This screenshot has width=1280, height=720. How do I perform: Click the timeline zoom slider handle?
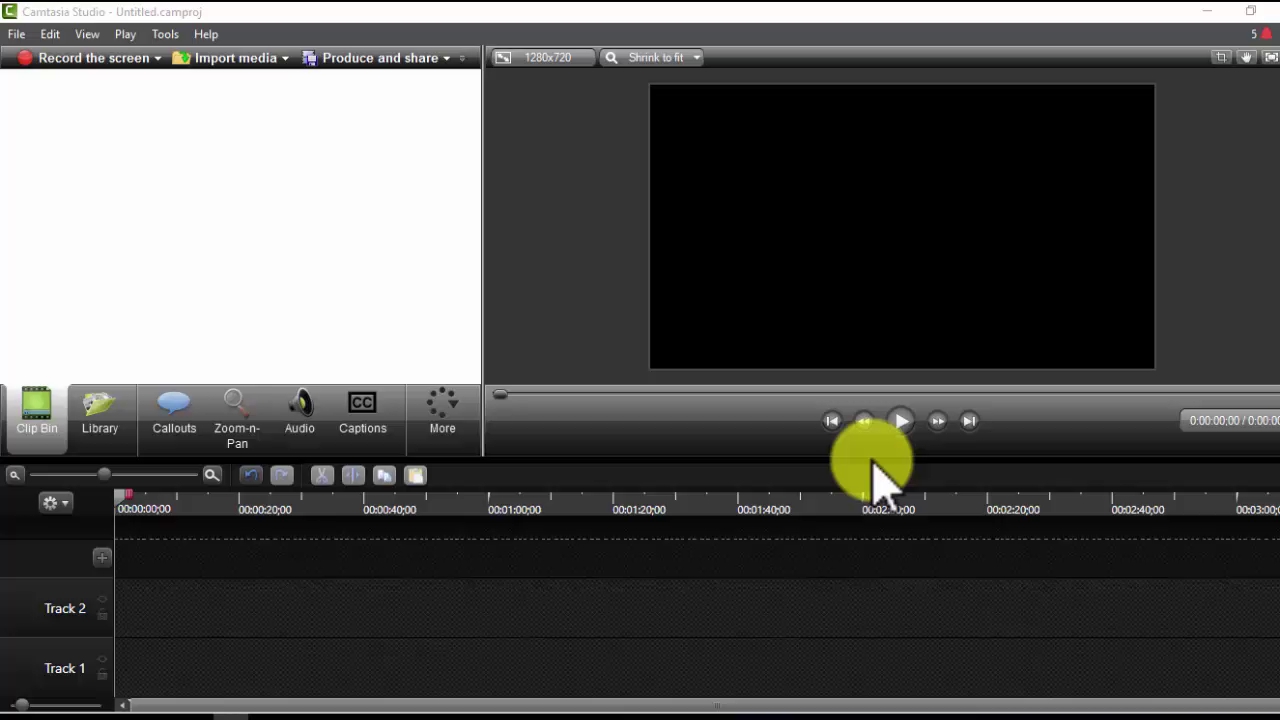(x=104, y=475)
